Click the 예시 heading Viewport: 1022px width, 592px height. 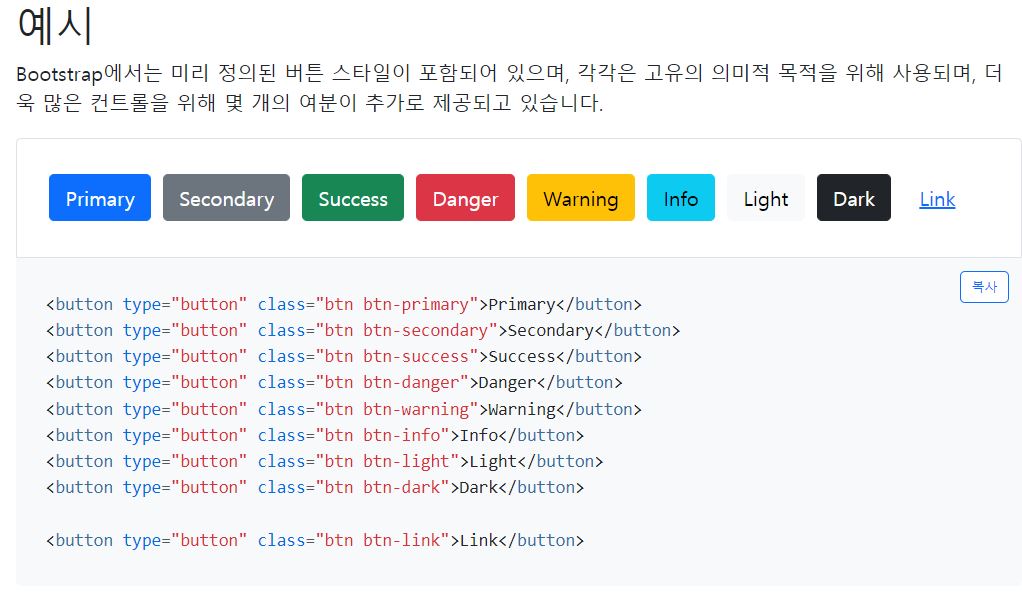pyautogui.click(x=55, y=26)
